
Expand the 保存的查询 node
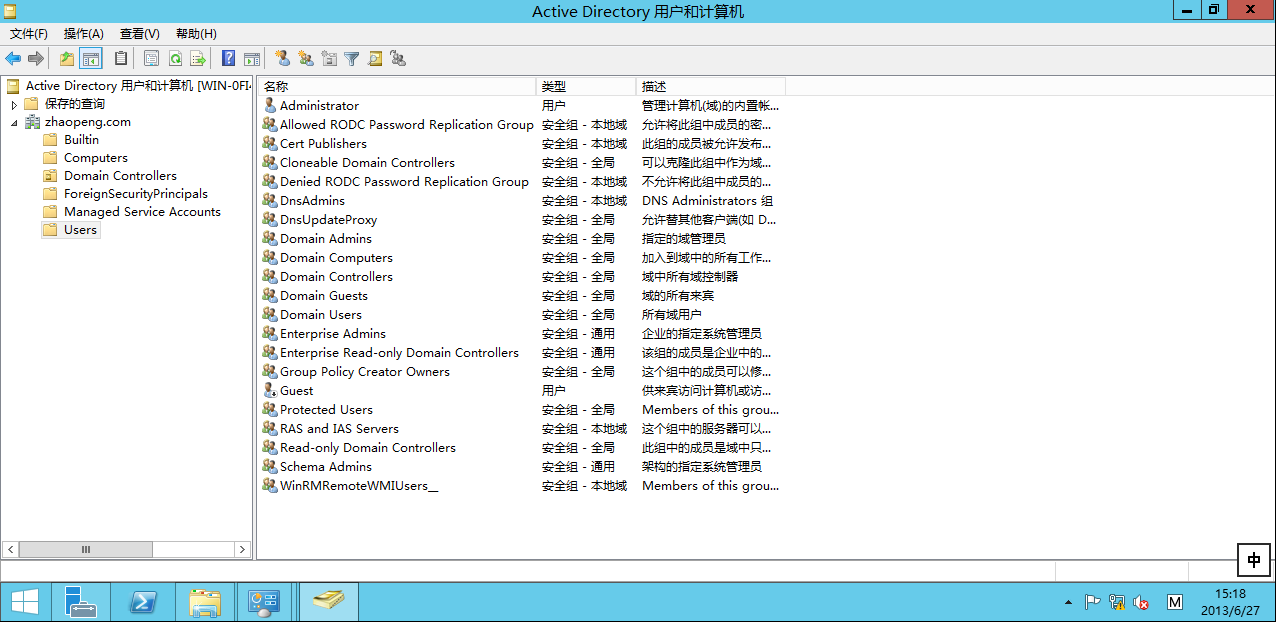[x=14, y=104]
